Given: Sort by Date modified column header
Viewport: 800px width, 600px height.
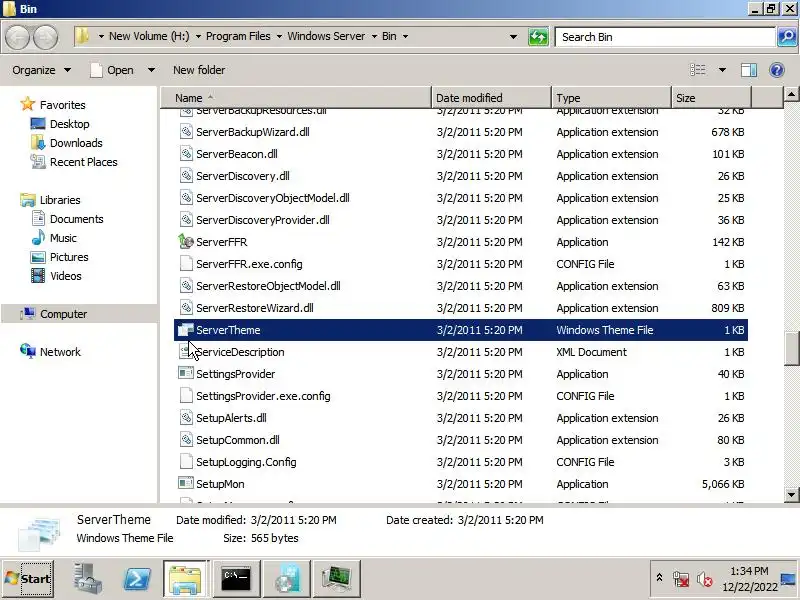Looking at the screenshot, I should tap(491, 97).
